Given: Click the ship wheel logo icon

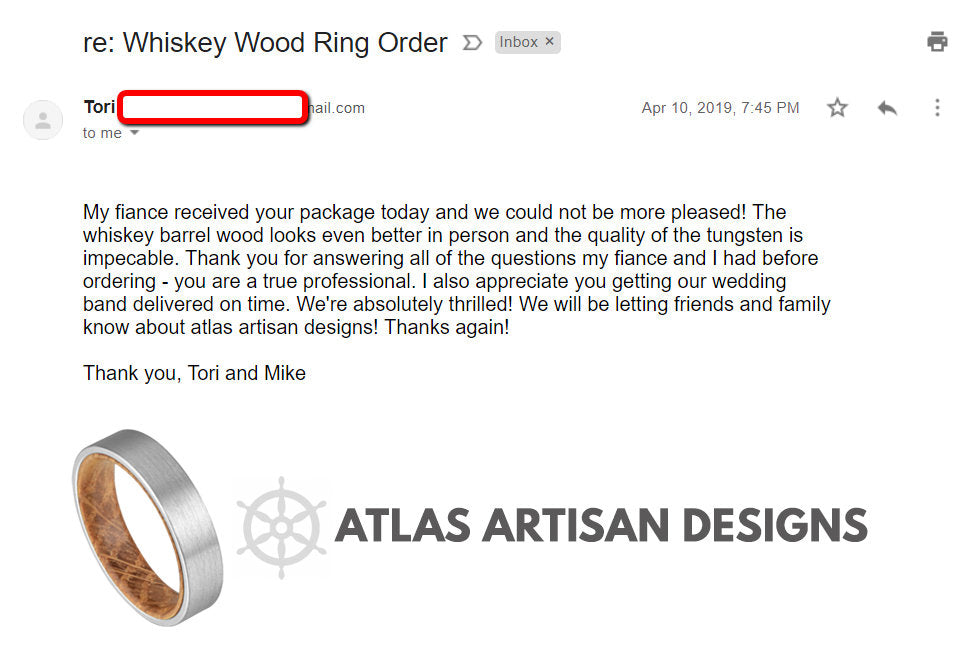Looking at the screenshot, I should point(280,526).
